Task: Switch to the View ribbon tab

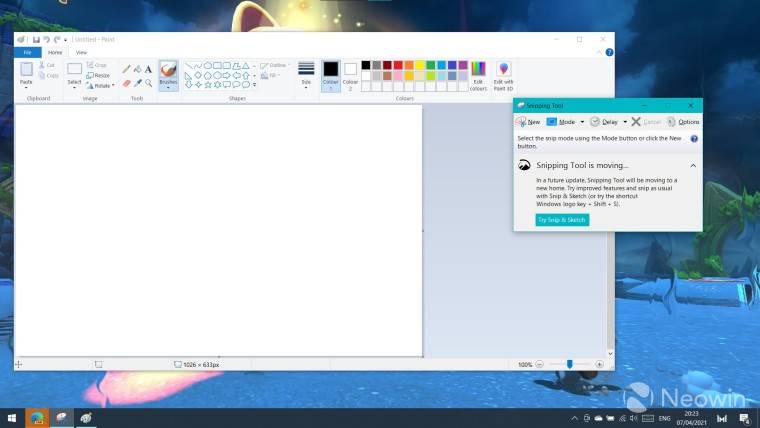Action: click(81, 52)
